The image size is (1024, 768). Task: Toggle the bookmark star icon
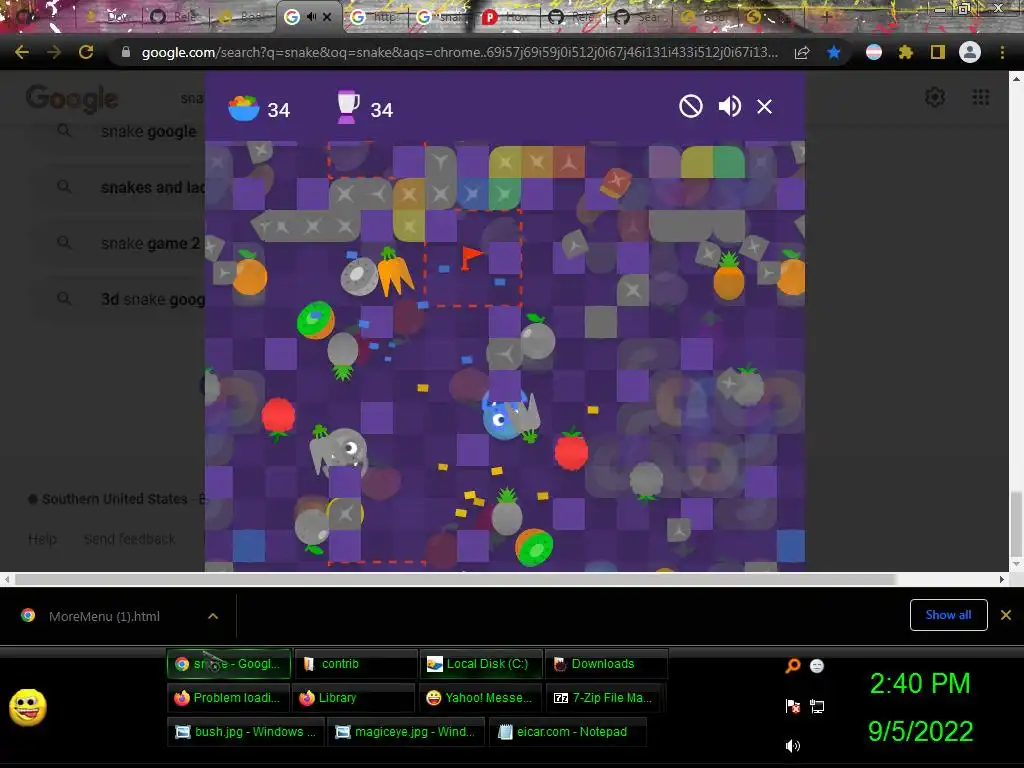point(834,52)
